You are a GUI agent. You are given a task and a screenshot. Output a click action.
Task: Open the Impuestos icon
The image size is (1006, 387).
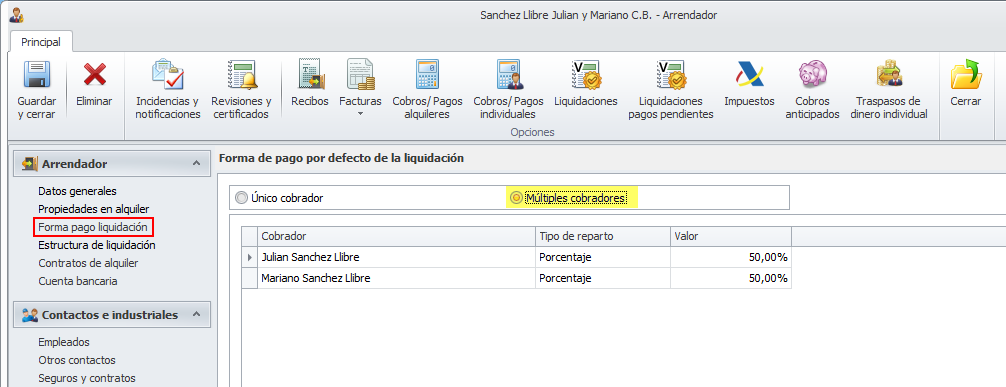(x=749, y=74)
